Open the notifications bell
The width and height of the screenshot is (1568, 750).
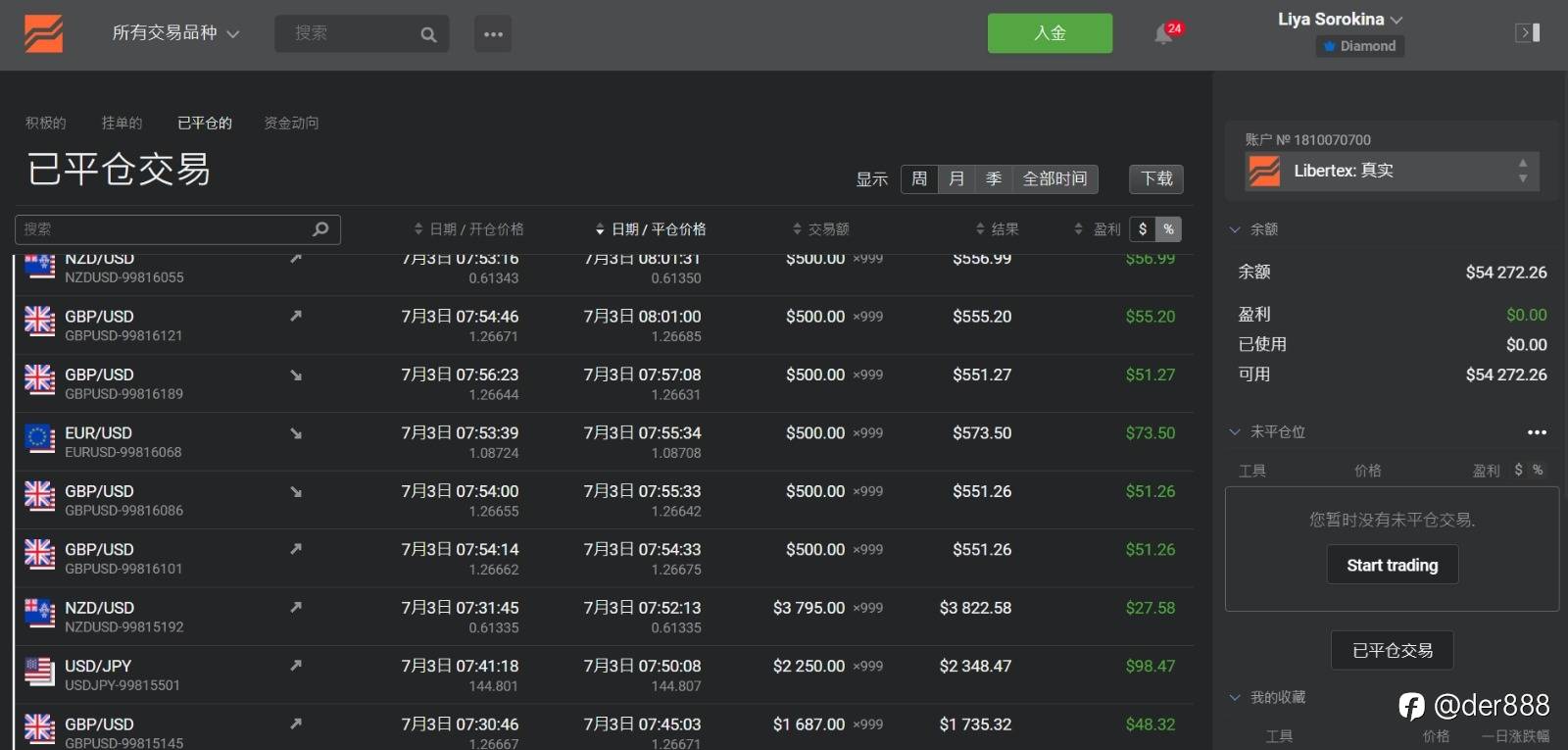point(1163,34)
